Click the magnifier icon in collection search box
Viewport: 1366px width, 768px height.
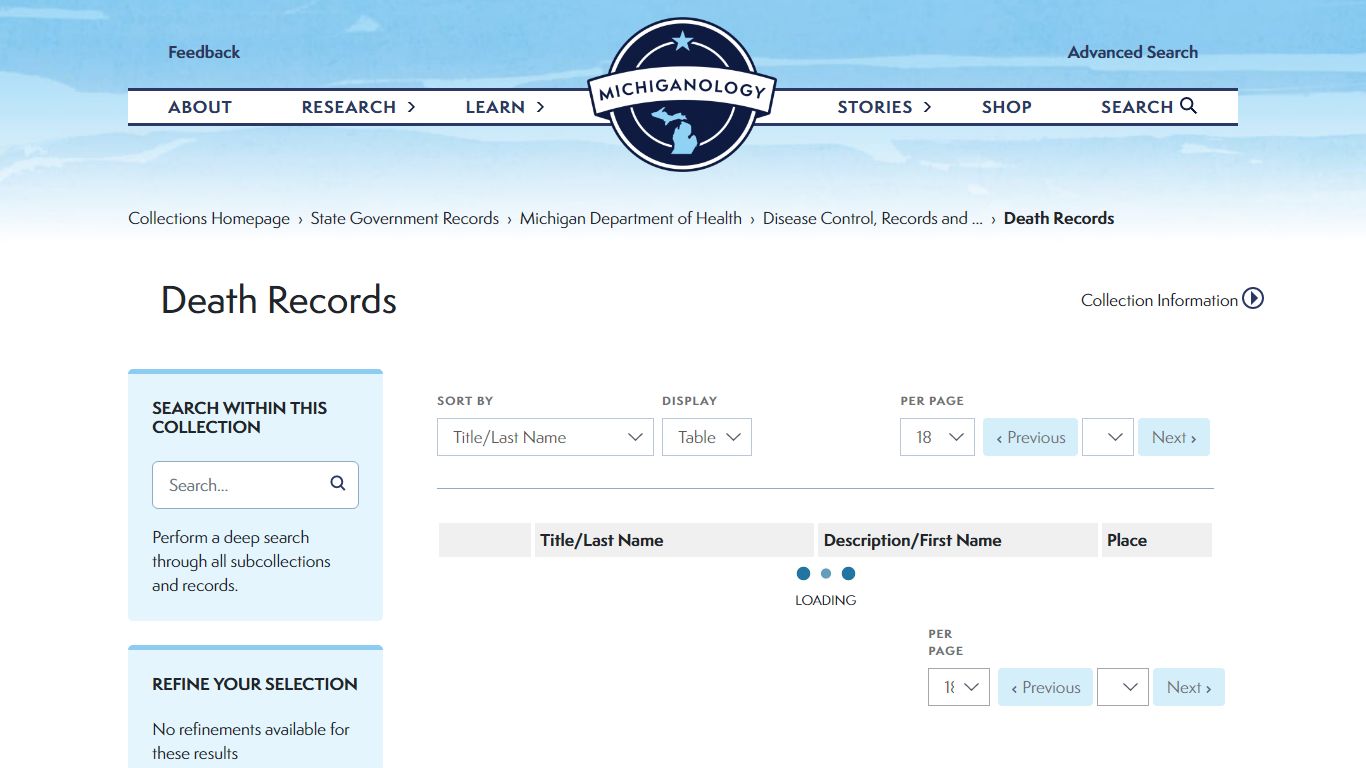click(338, 484)
